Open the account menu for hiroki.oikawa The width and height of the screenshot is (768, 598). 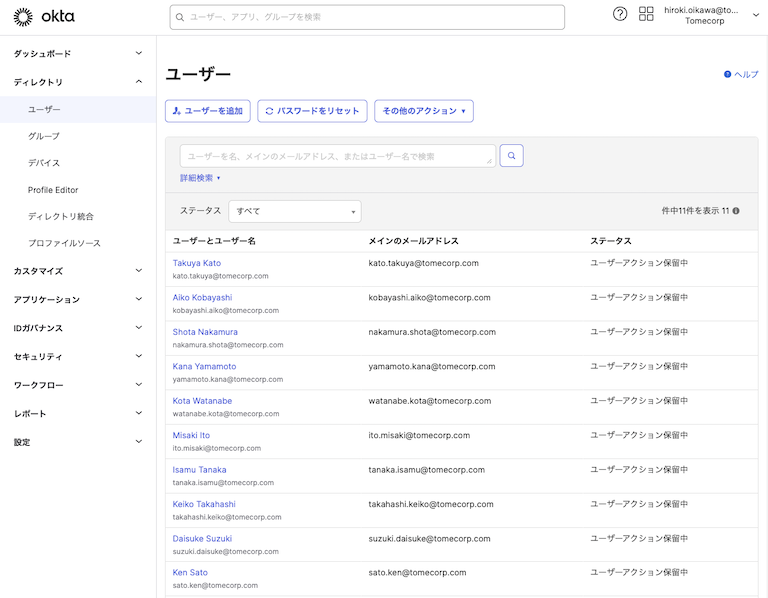[x=711, y=15]
